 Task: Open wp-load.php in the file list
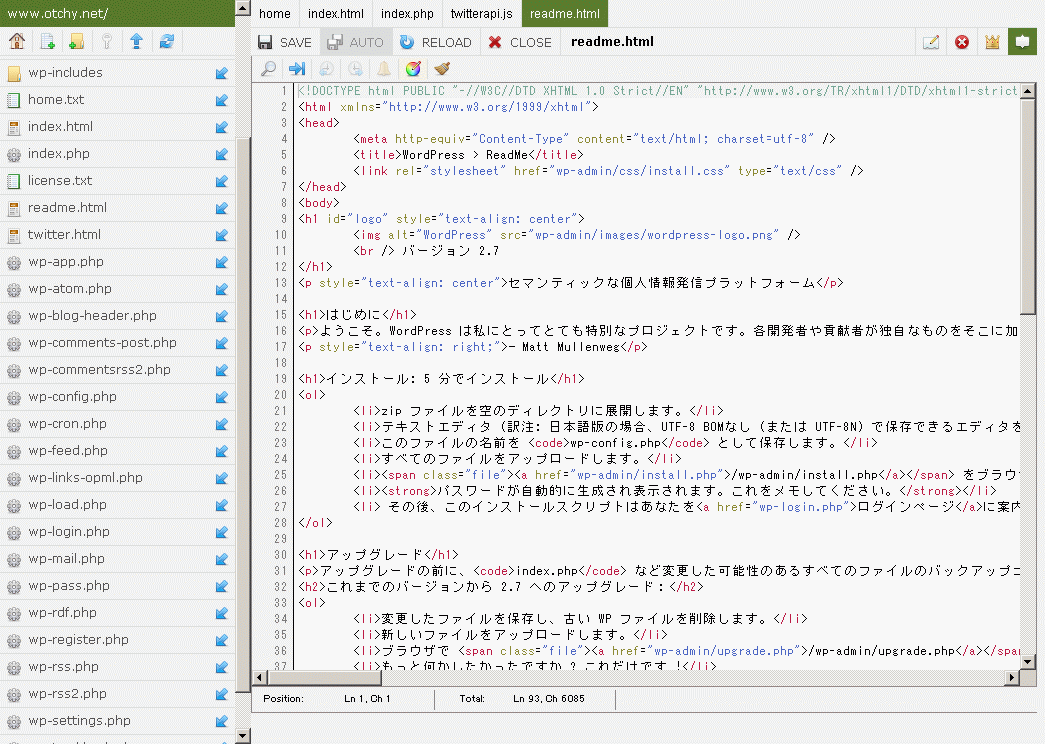point(67,505)
